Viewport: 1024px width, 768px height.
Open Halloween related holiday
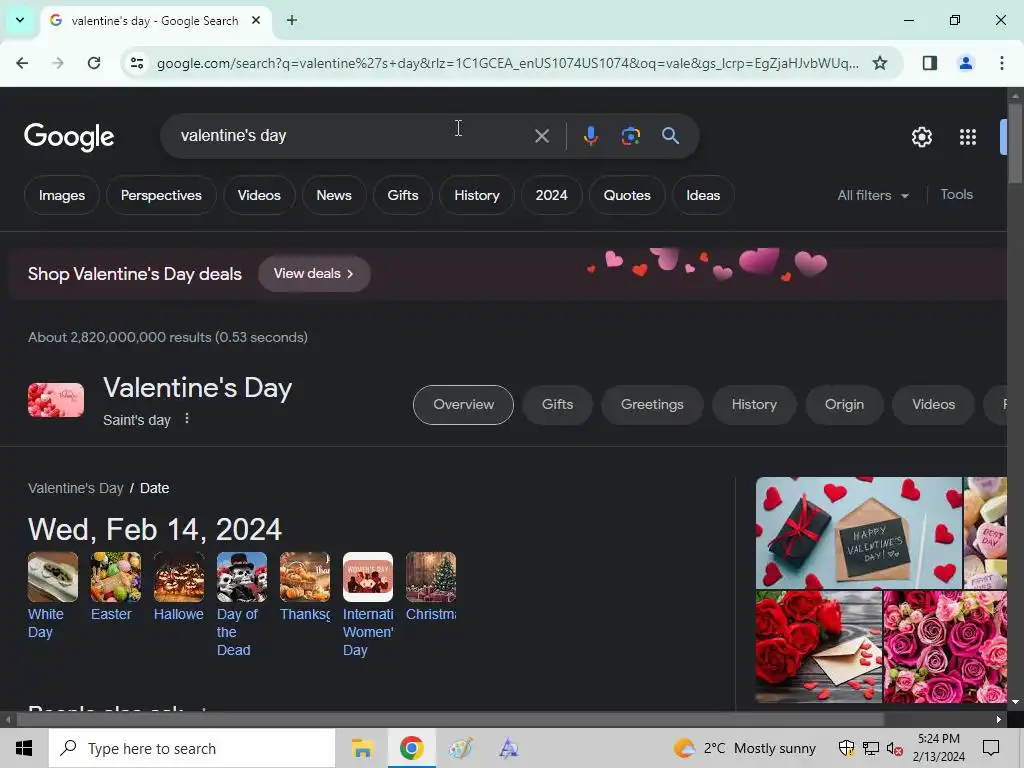[x=178, y=587]
